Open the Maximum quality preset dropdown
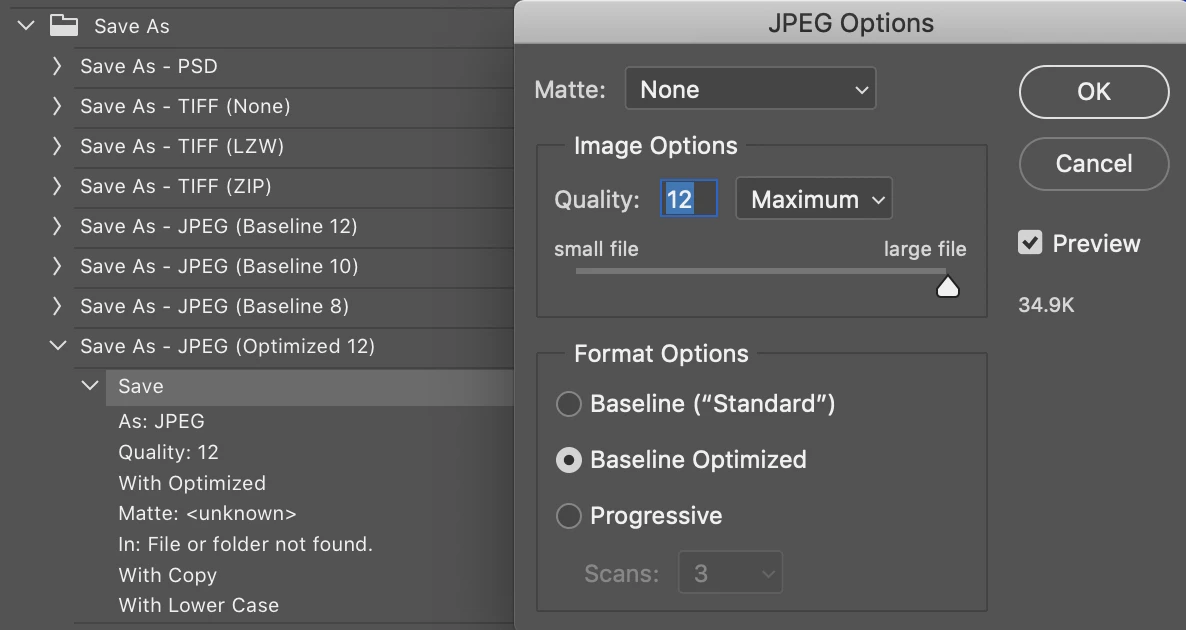The image size is (1186, 630). pyautogui.click(x=814, y=200)
